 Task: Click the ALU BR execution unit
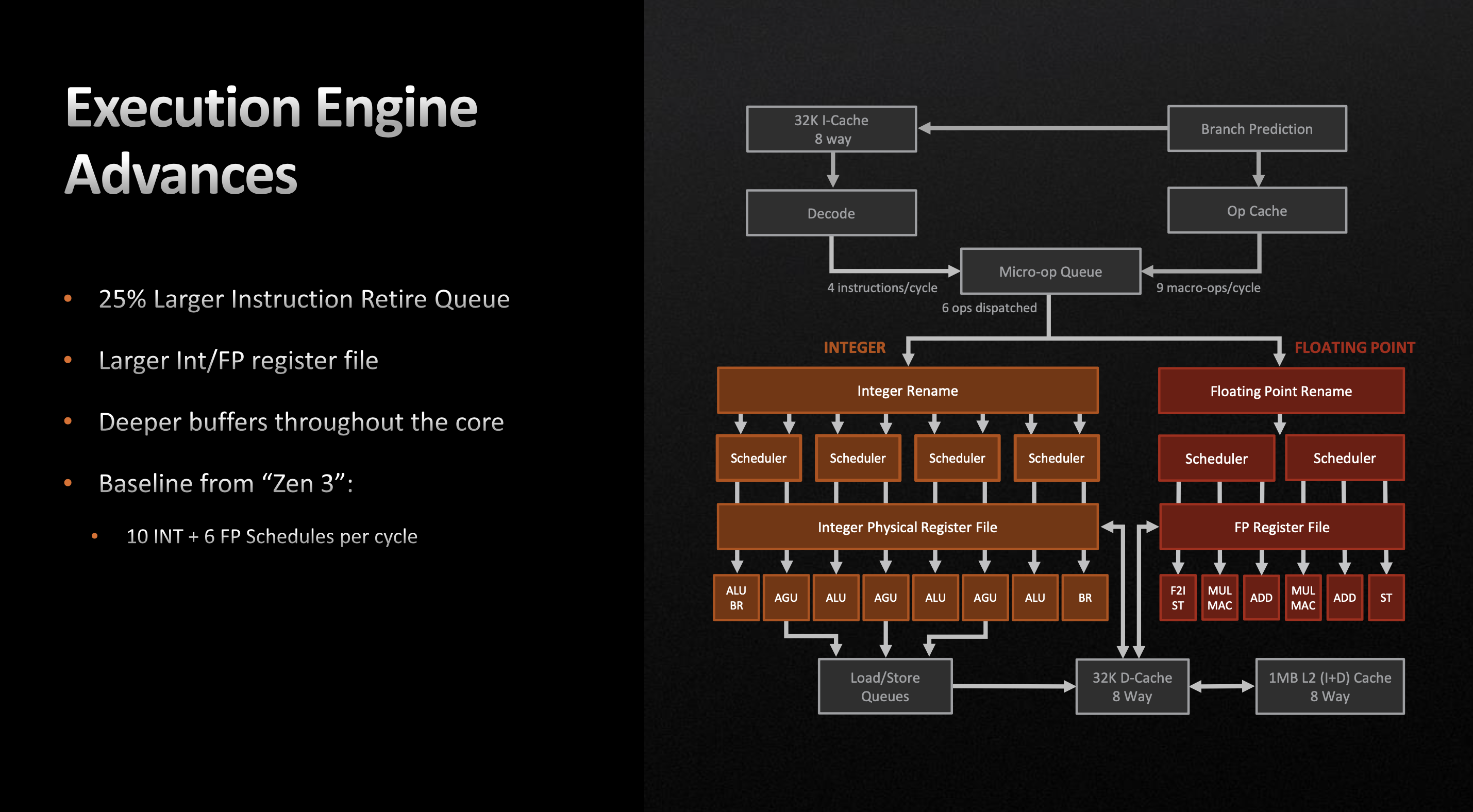click(736, 598)
